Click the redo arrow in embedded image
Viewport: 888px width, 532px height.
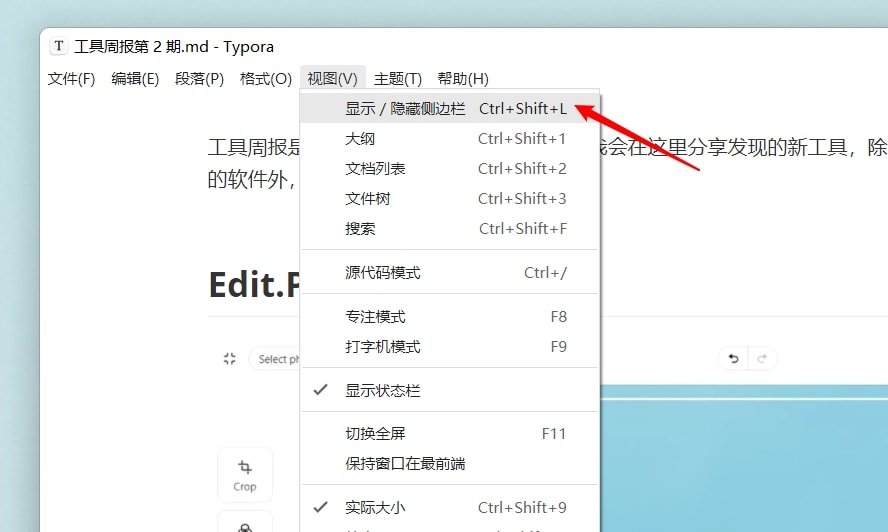coord(762,359)
